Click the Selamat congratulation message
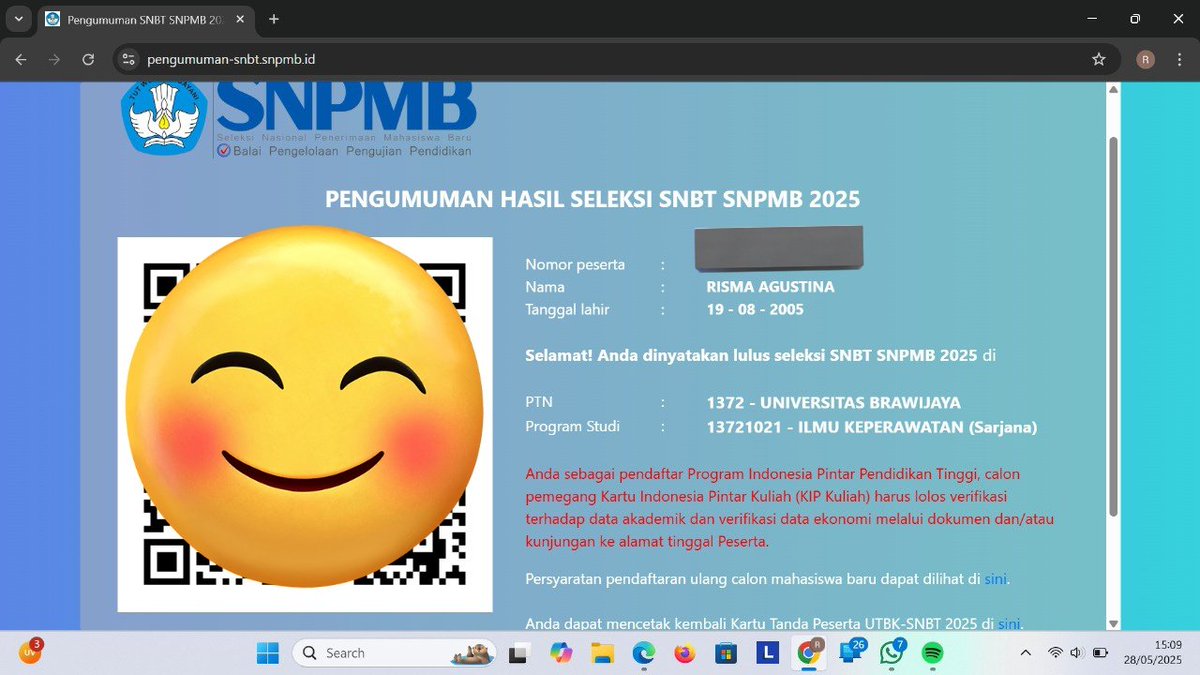The height and width of the screenshot is (675, 1200). pos(761,355)
